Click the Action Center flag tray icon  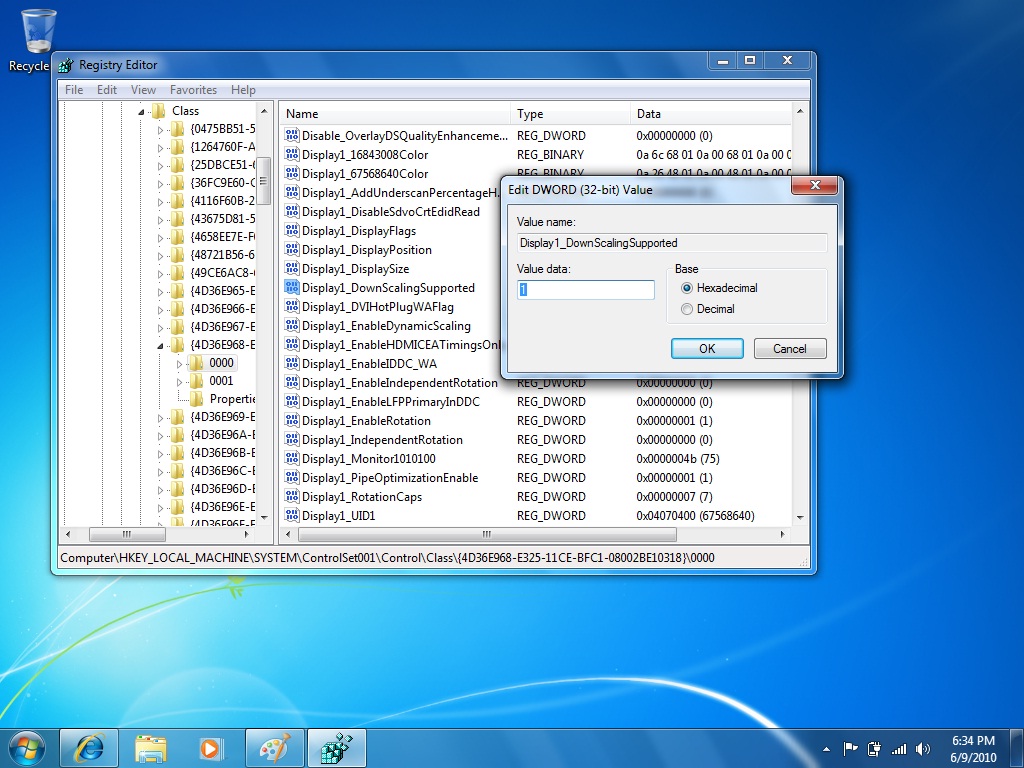point(850,749)
